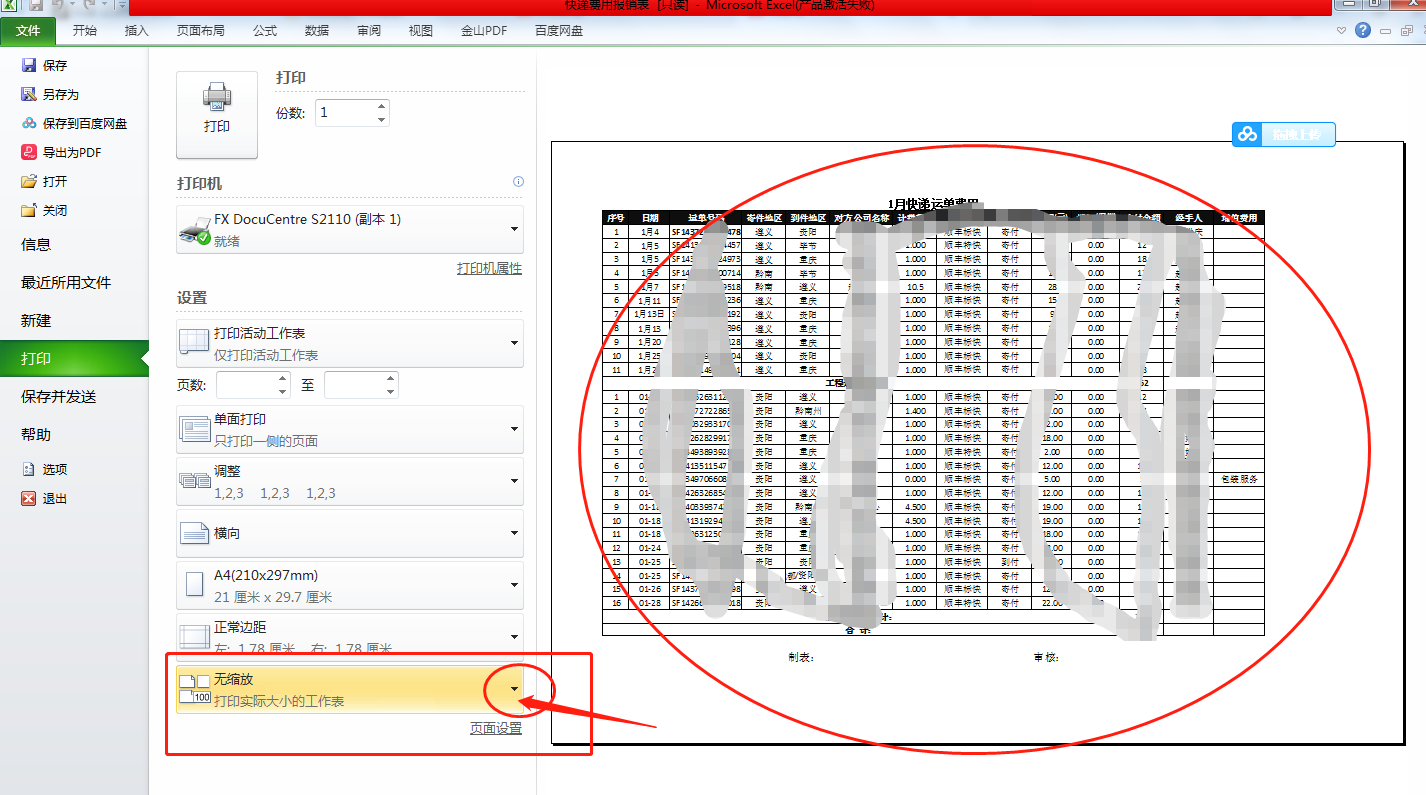Viewport: 1426px width, 795px height.
Task: Switch to the 视图 ribbon tab
Action: pyautogui.click(x=421, y=31)
